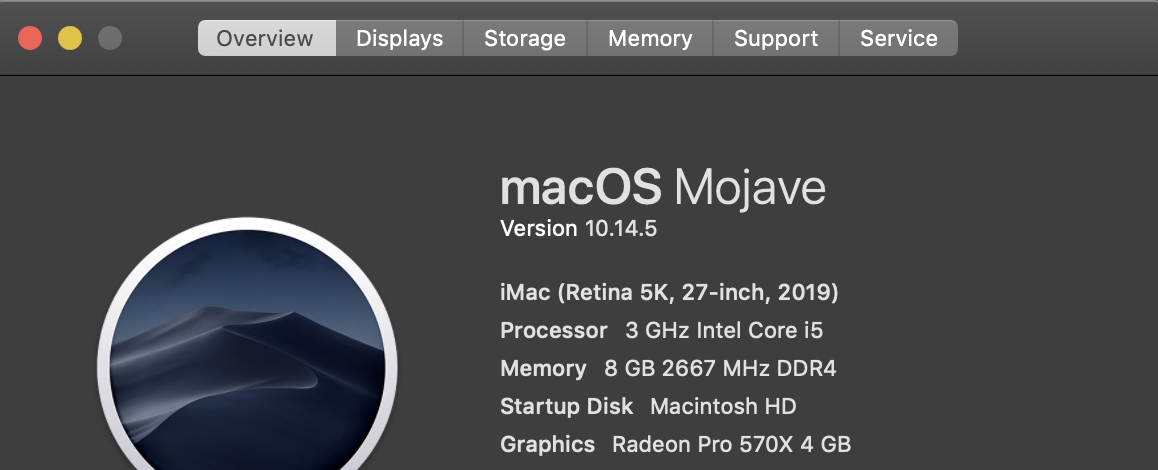
Task: Close the About This Mac window
Action: 30,39
